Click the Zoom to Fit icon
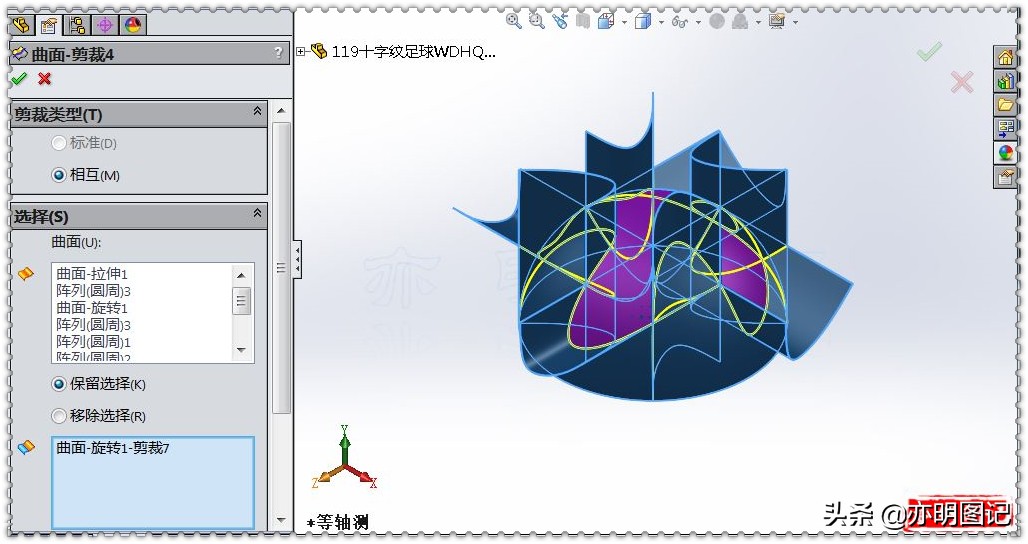This screenshot has width=1028, height=544. (513, 22)
